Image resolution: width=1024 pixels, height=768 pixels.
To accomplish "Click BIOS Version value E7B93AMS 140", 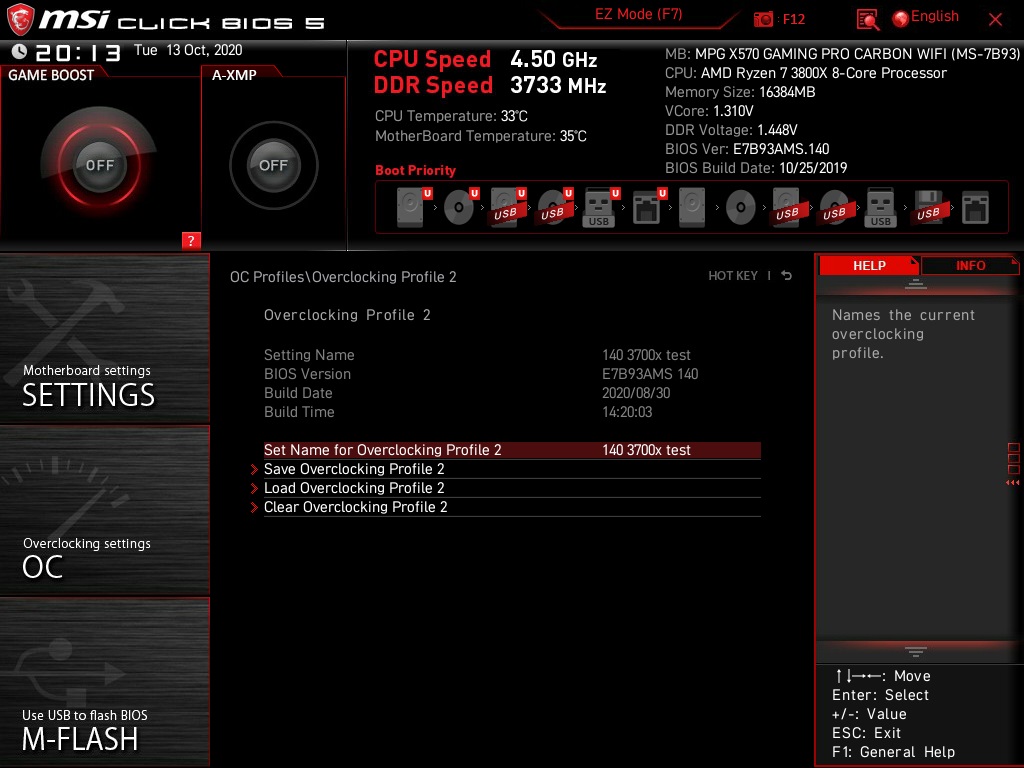I will (x=650, y=374).
